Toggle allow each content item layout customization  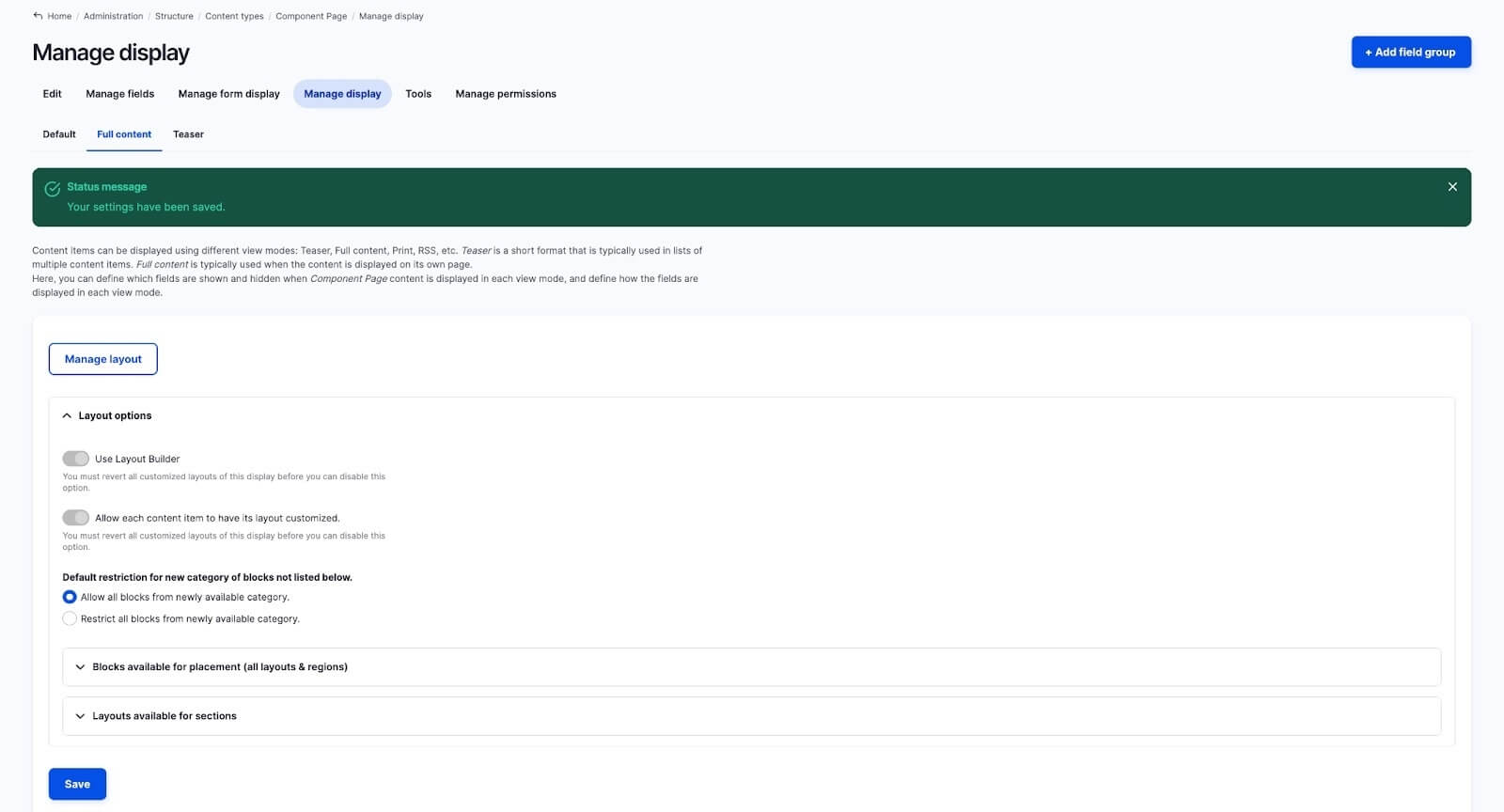76,518
